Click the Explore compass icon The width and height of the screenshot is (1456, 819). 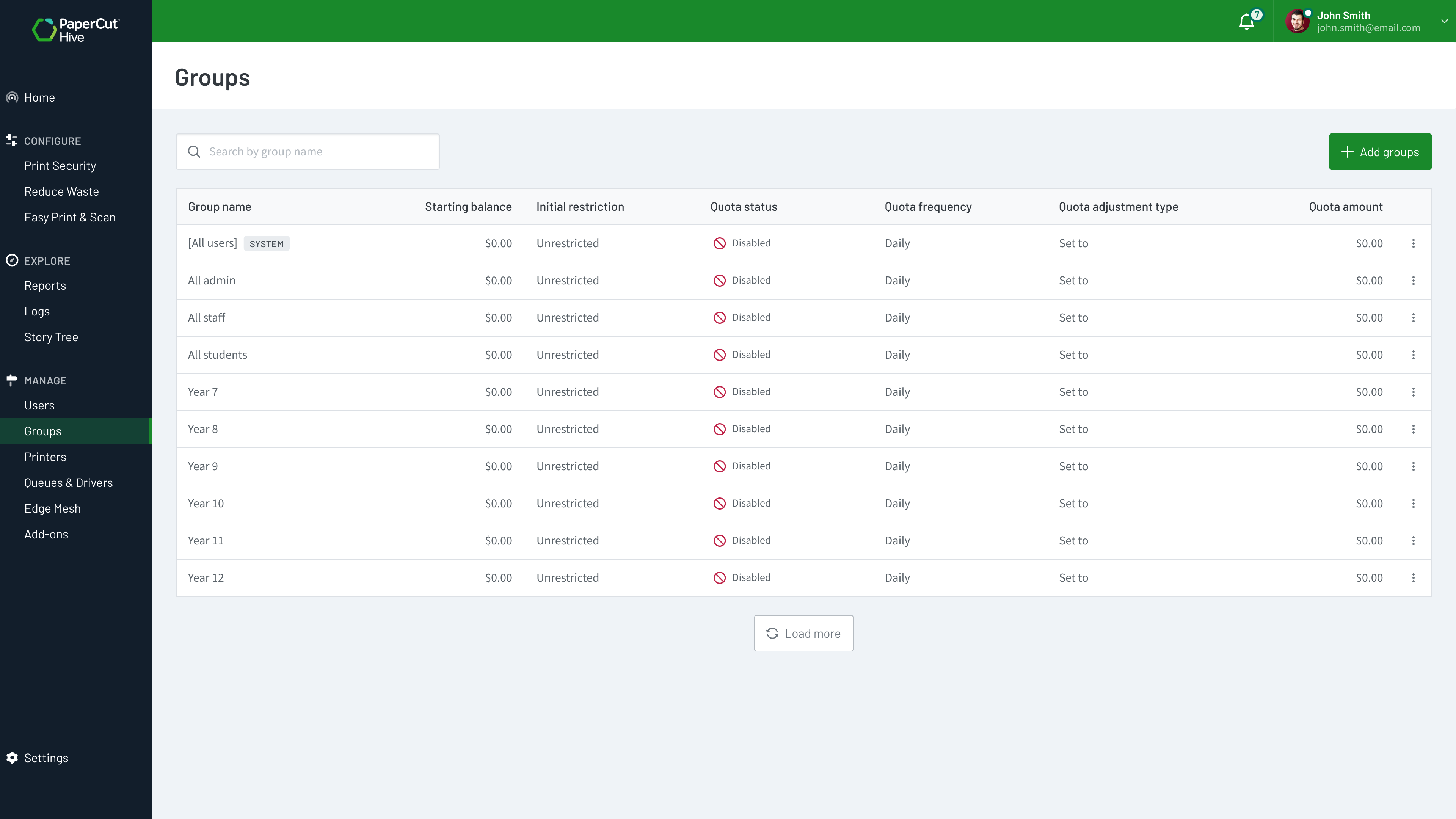[12, 260]
